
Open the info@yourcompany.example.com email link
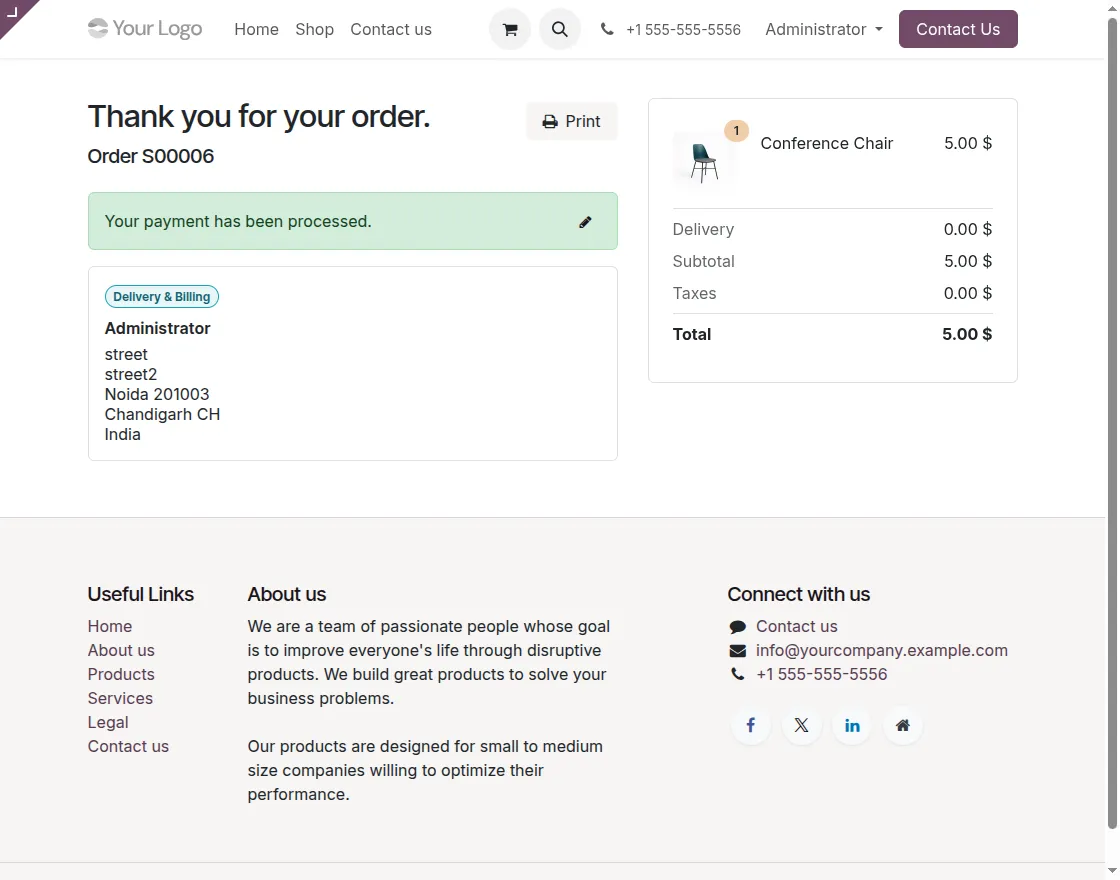click(x=881, y=650)
